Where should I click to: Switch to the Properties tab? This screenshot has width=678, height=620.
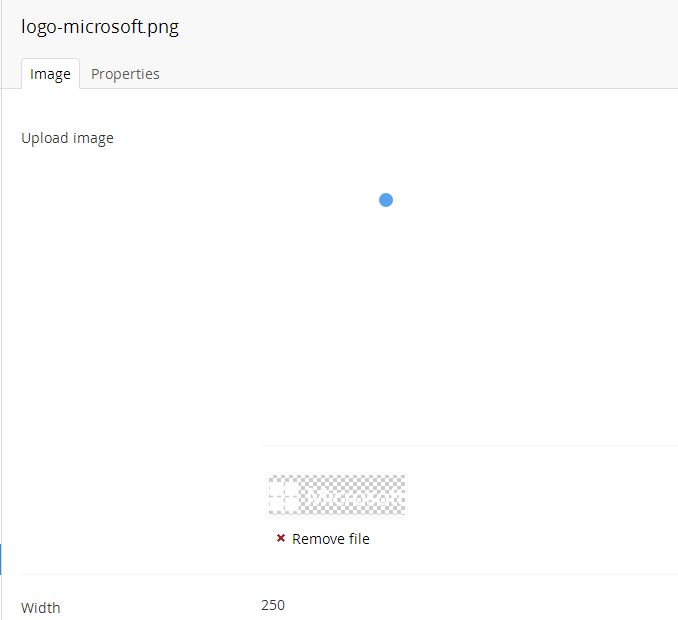coord(125,74)
